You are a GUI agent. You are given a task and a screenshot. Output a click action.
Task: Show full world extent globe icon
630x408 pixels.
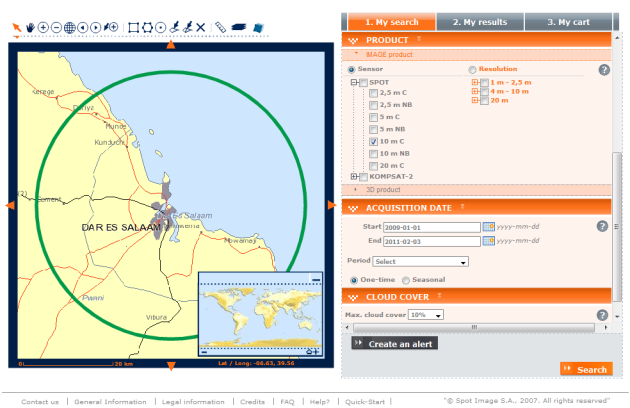70,28
